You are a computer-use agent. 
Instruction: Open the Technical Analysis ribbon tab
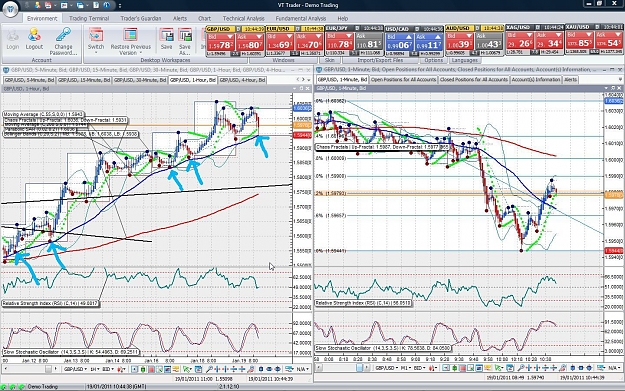click(244, 18)
